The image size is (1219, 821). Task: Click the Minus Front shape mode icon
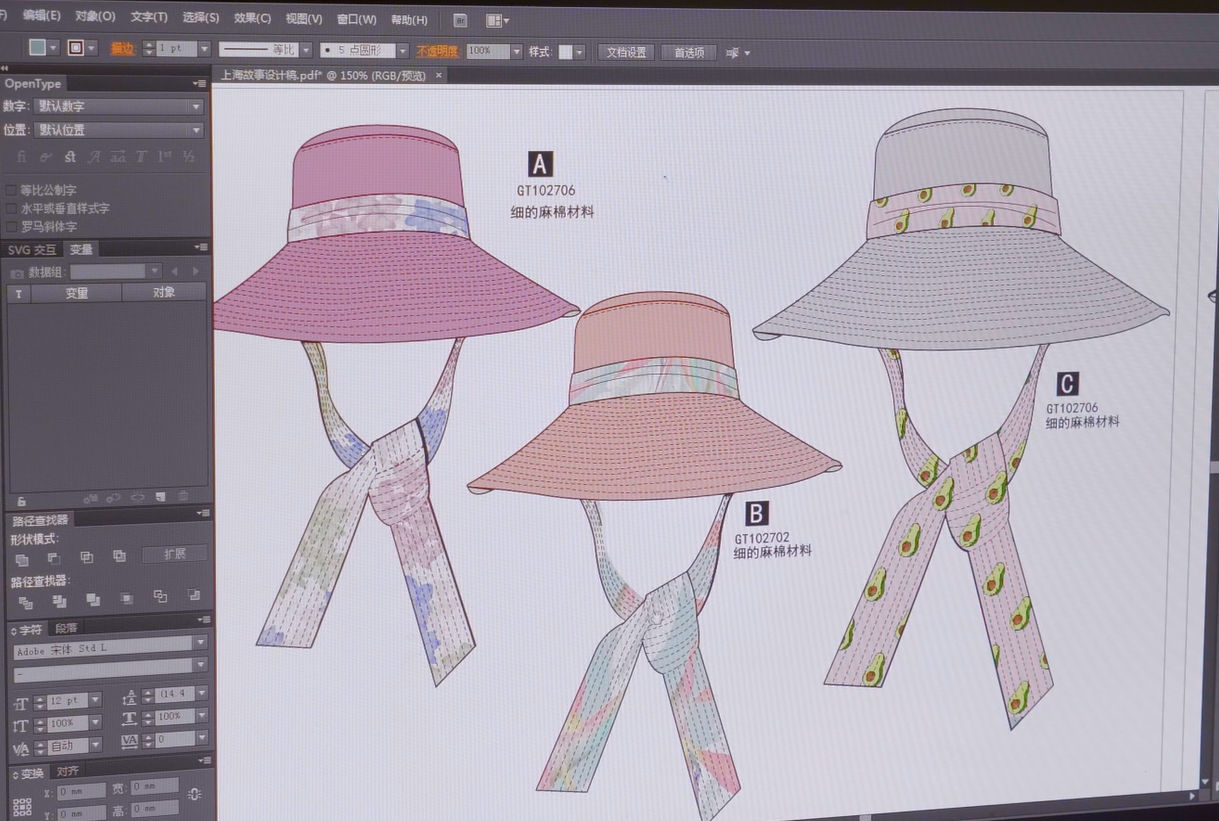[x=54, y=557]
